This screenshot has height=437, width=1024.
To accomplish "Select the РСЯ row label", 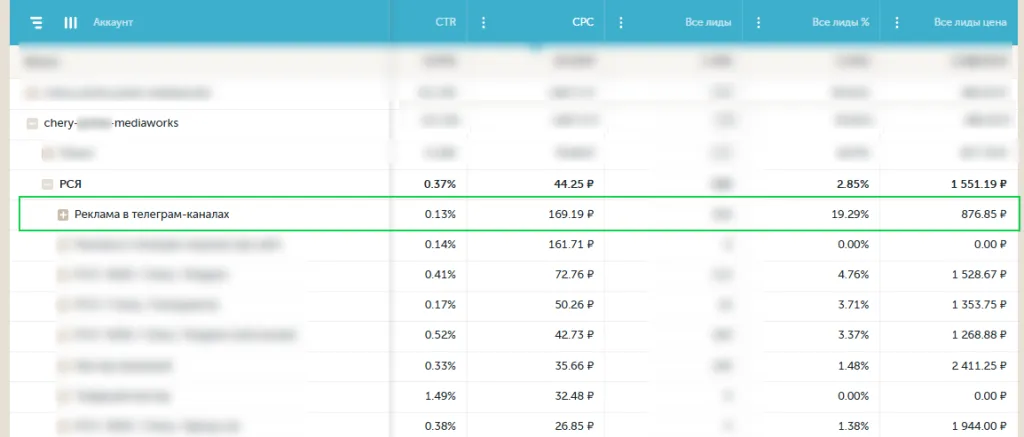I will (x=70, y=184).
